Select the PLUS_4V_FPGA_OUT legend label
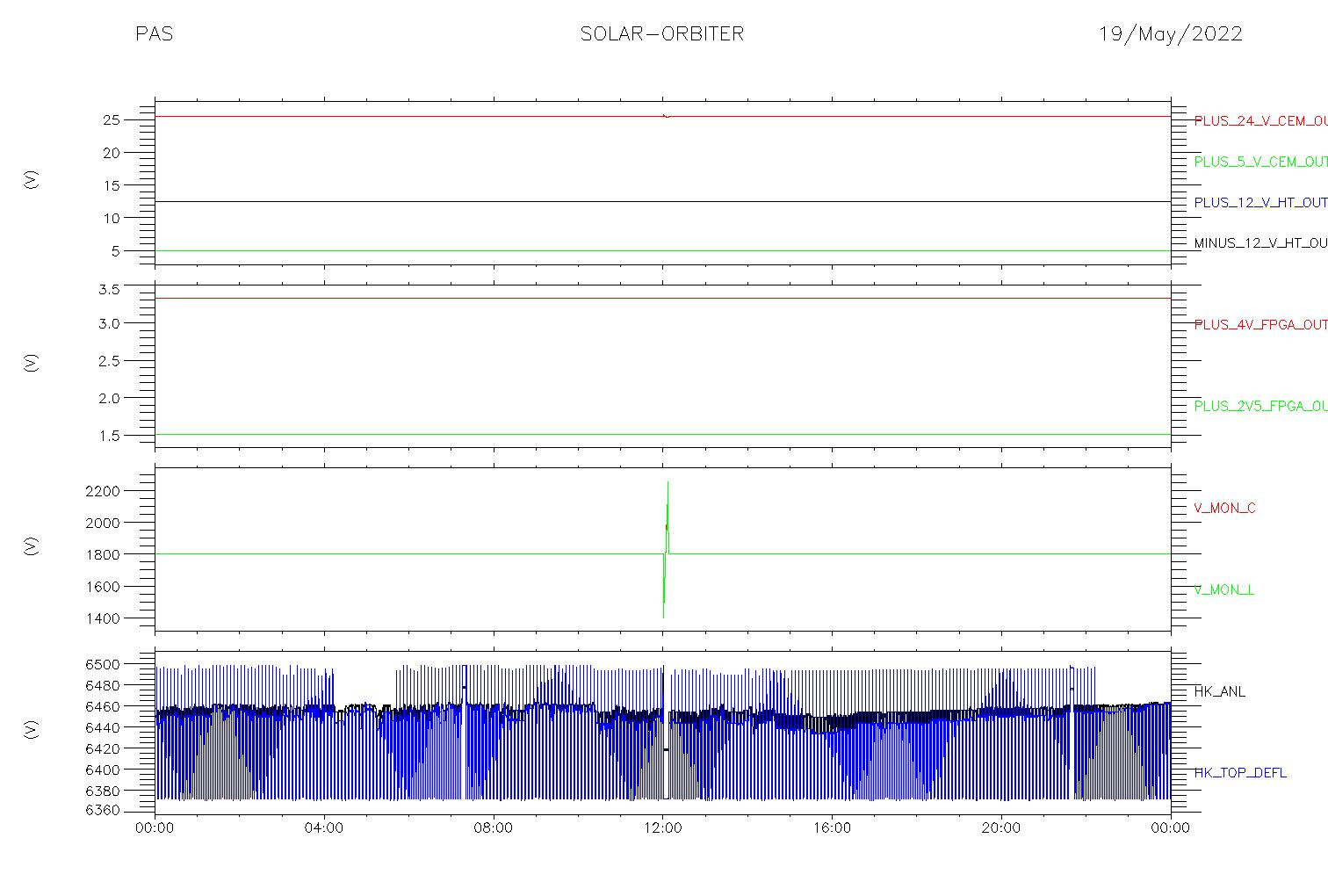This screenshot has height=896, width=1328. [1260, 325]
